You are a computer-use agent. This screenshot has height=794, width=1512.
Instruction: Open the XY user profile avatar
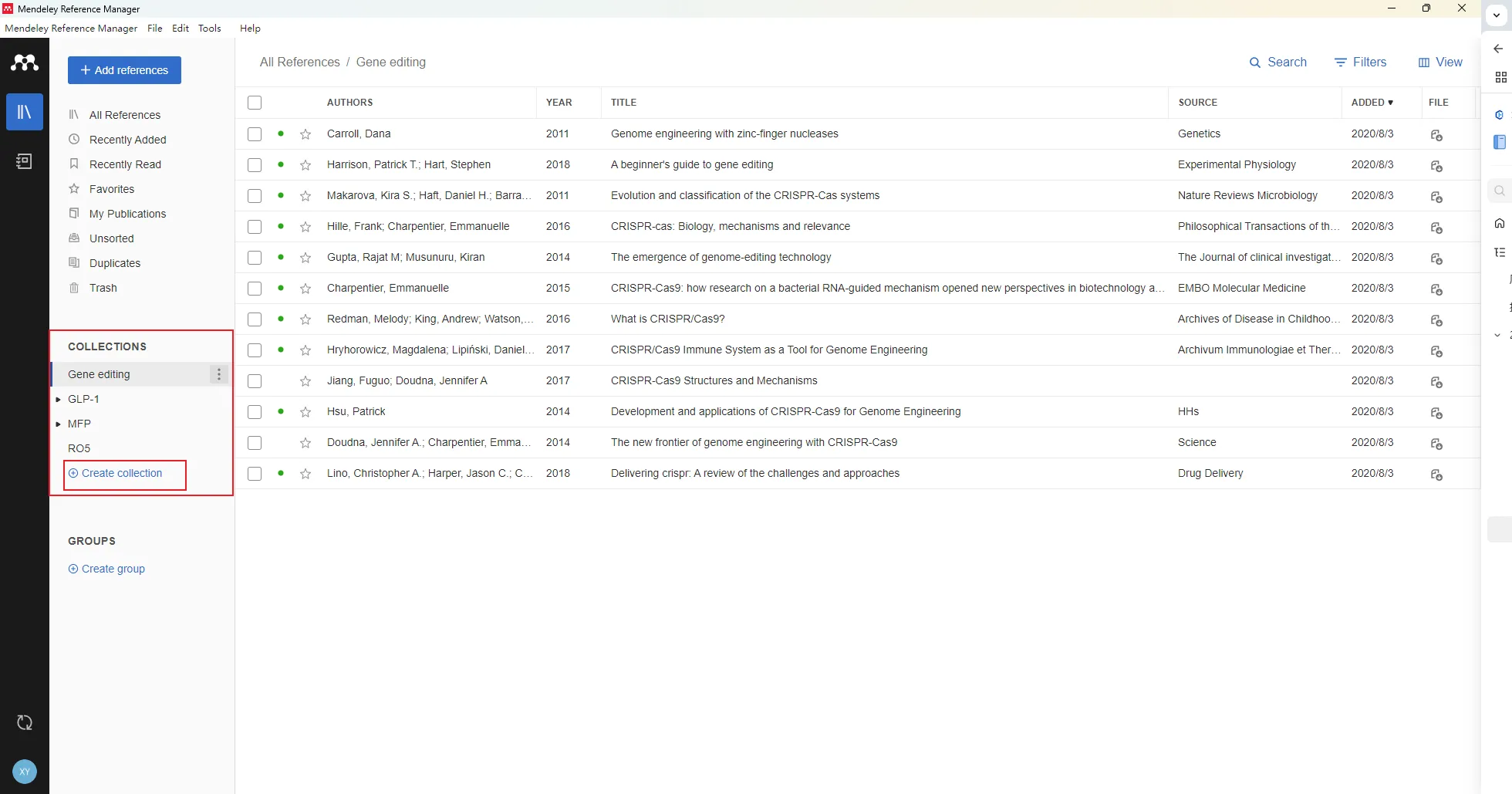[25, 772]
